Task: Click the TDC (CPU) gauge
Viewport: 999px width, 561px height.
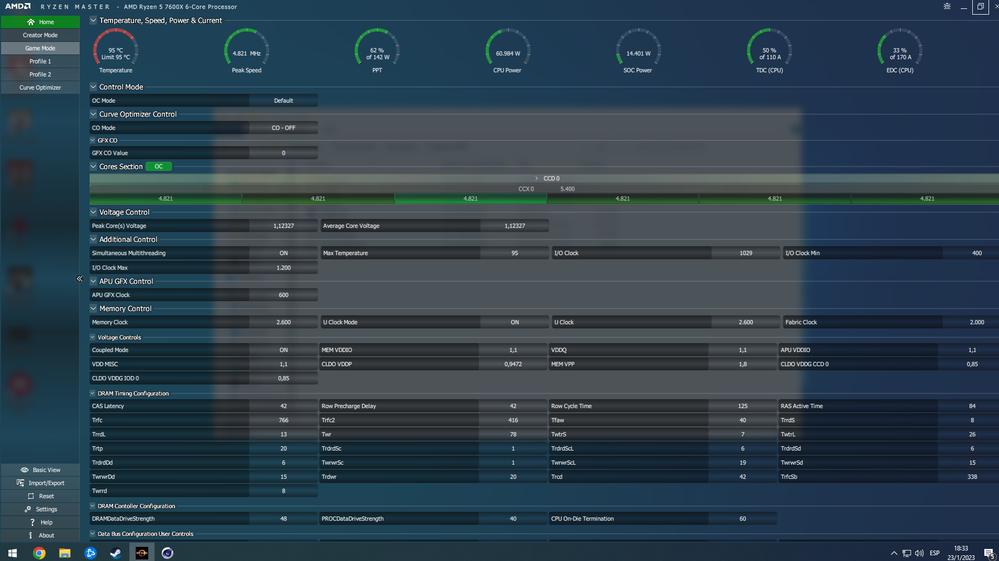Action: 769,50
